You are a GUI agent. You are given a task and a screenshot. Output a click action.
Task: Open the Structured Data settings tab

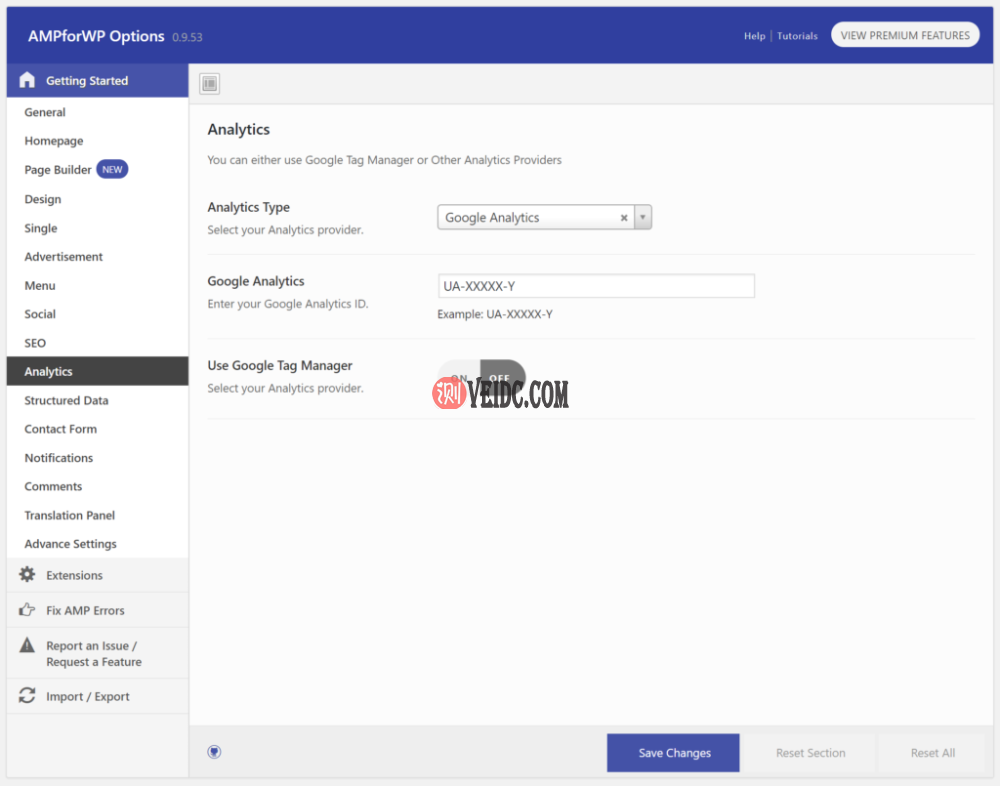(x=66, y=400)
